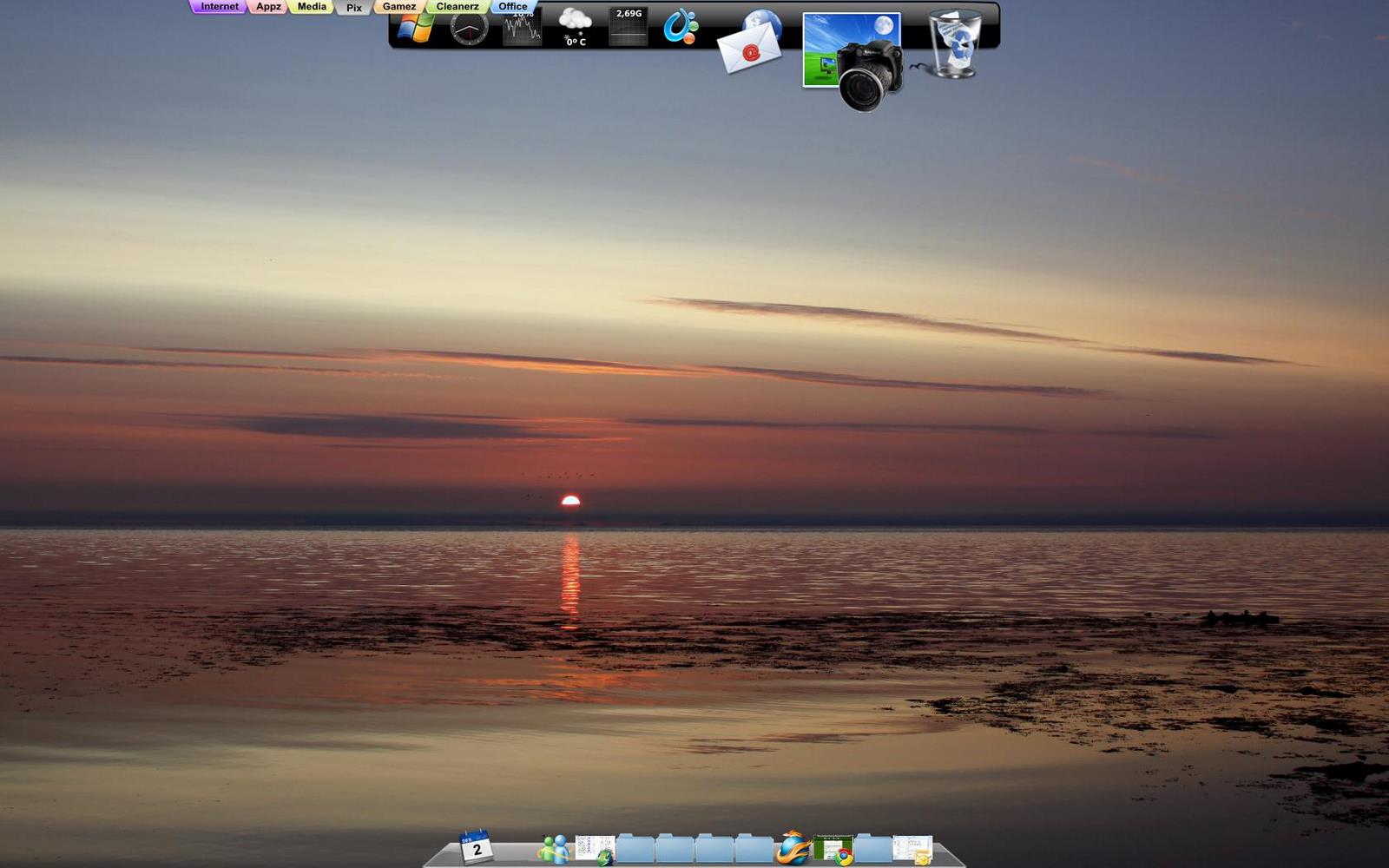Click the Chrome window thumbnail in dock
1389x868 pixels.
pyautogui.click(x=833, y=848)
